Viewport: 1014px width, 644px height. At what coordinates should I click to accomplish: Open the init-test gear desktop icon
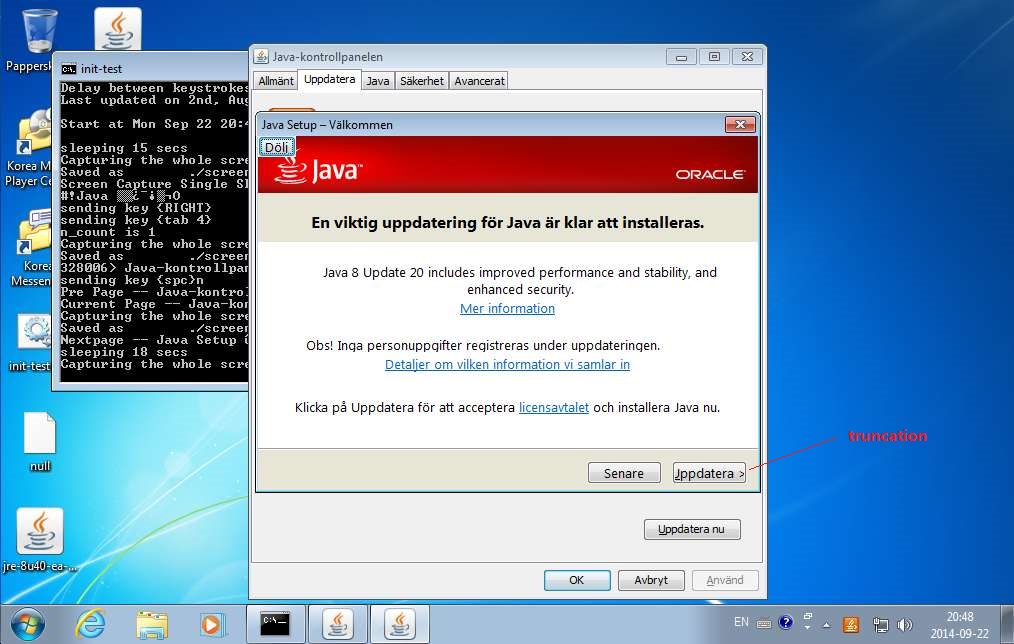point(36,333)
